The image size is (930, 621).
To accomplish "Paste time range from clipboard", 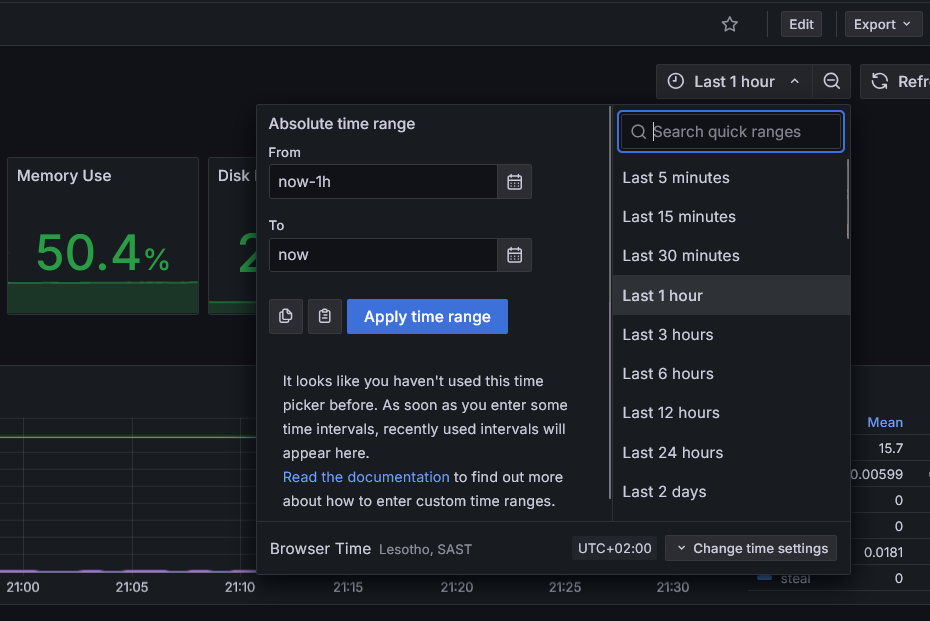I will [x=325, y=317].
